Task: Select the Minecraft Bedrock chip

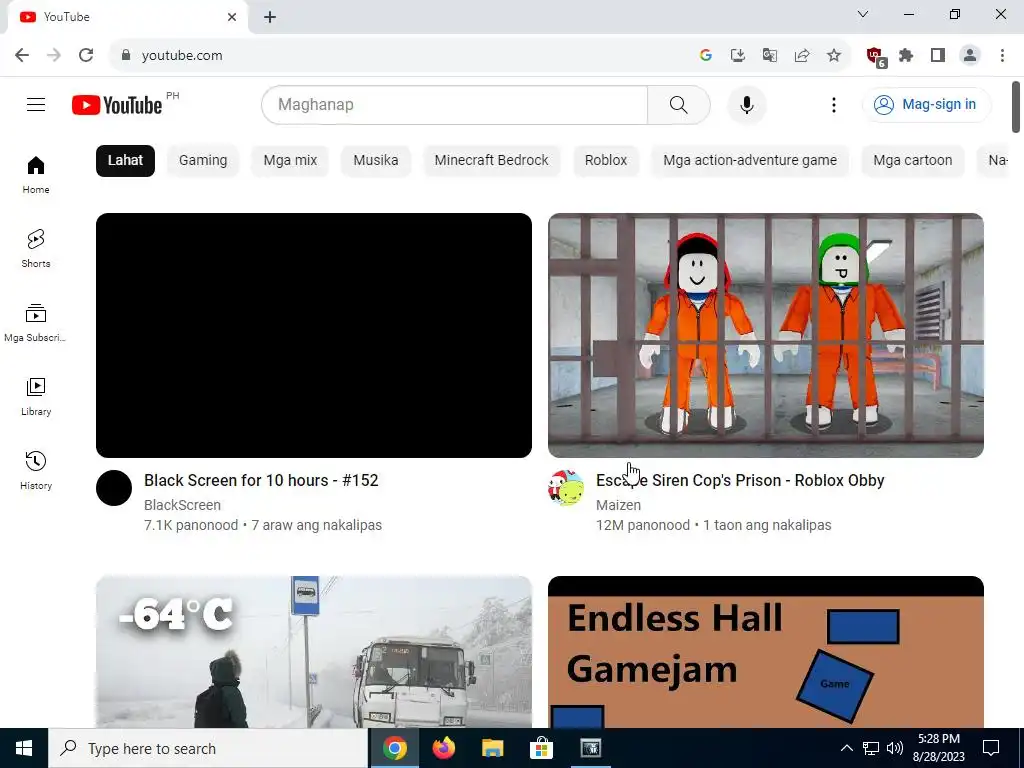Action: [x=491, y=160]
